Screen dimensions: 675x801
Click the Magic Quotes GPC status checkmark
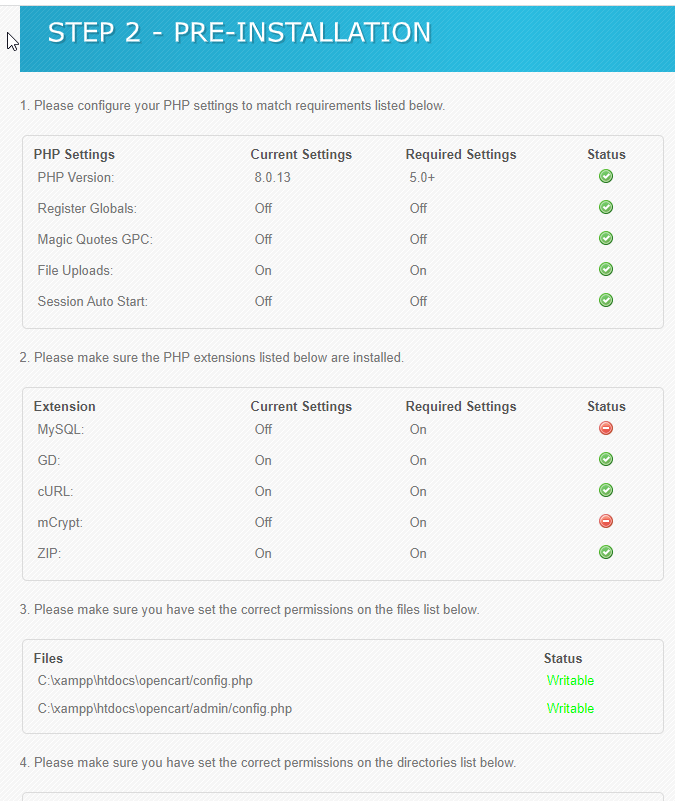[x=606, y=238]
